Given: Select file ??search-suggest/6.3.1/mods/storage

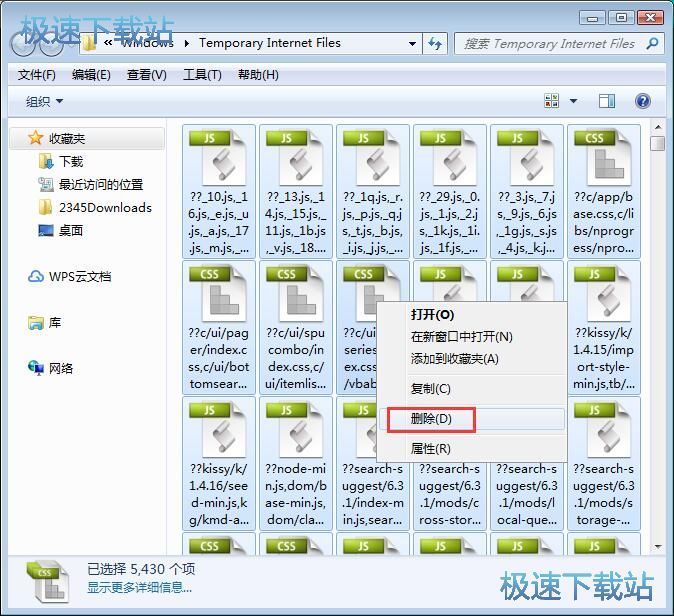Looking at the screenshot, I should pos(604,463).
